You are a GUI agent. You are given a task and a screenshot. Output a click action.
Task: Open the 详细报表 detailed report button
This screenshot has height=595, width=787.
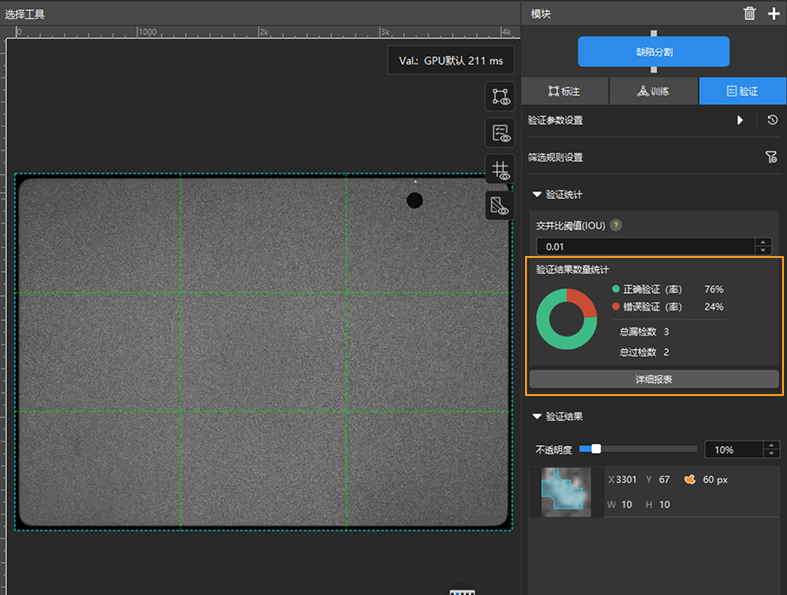point(653,379)
